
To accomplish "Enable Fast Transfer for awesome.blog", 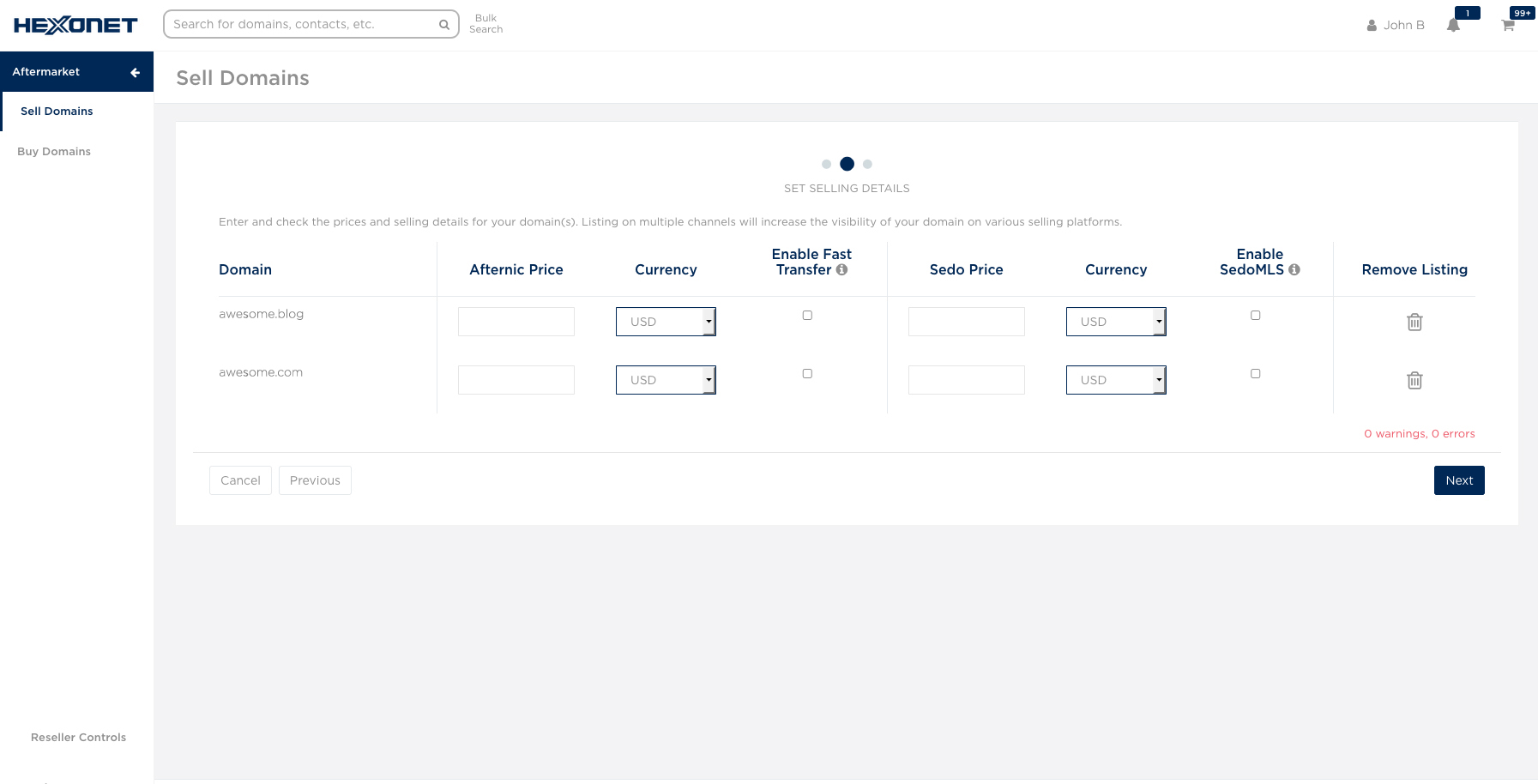I will 807,315.
